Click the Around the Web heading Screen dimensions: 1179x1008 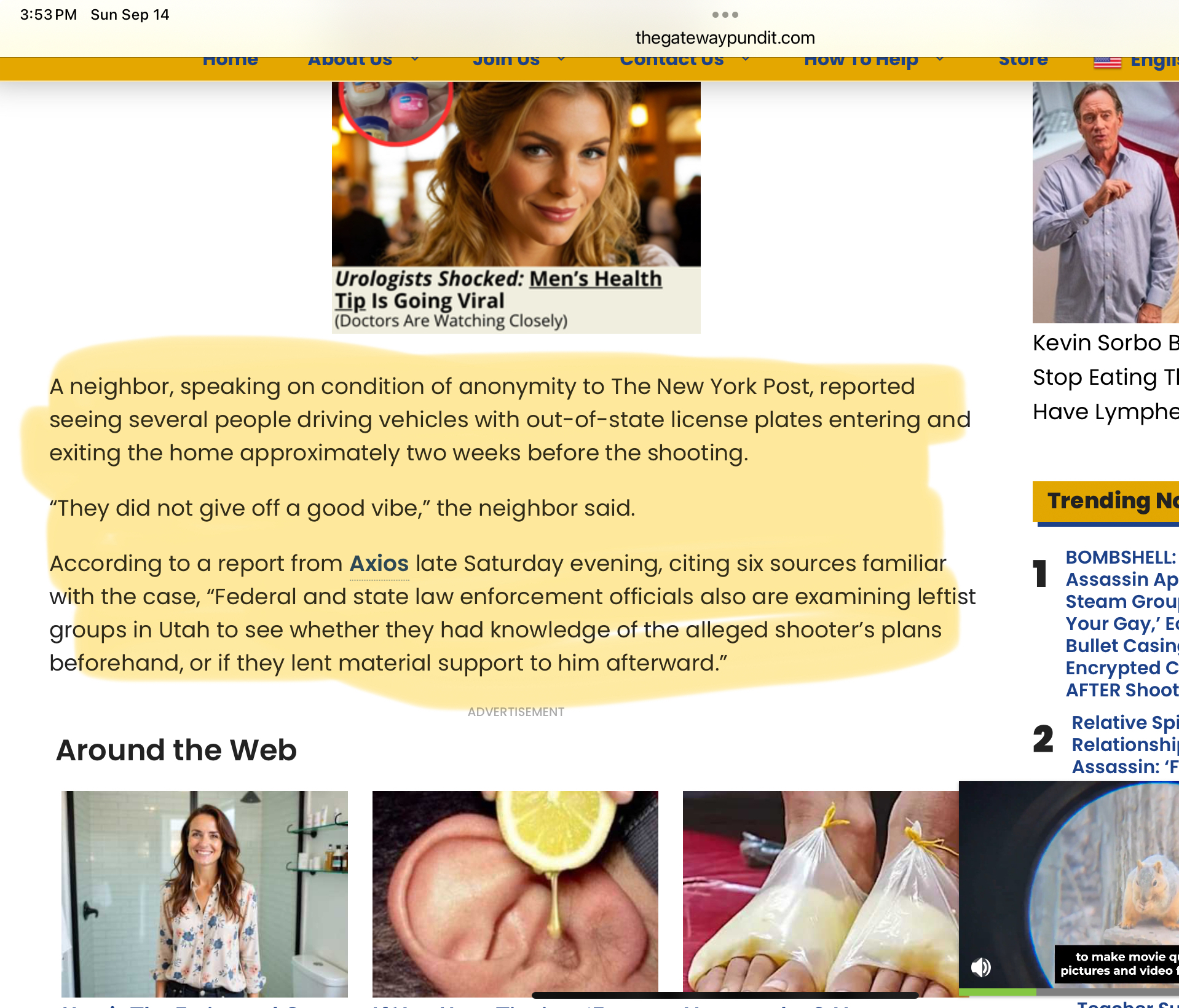(x=176, y=750)
